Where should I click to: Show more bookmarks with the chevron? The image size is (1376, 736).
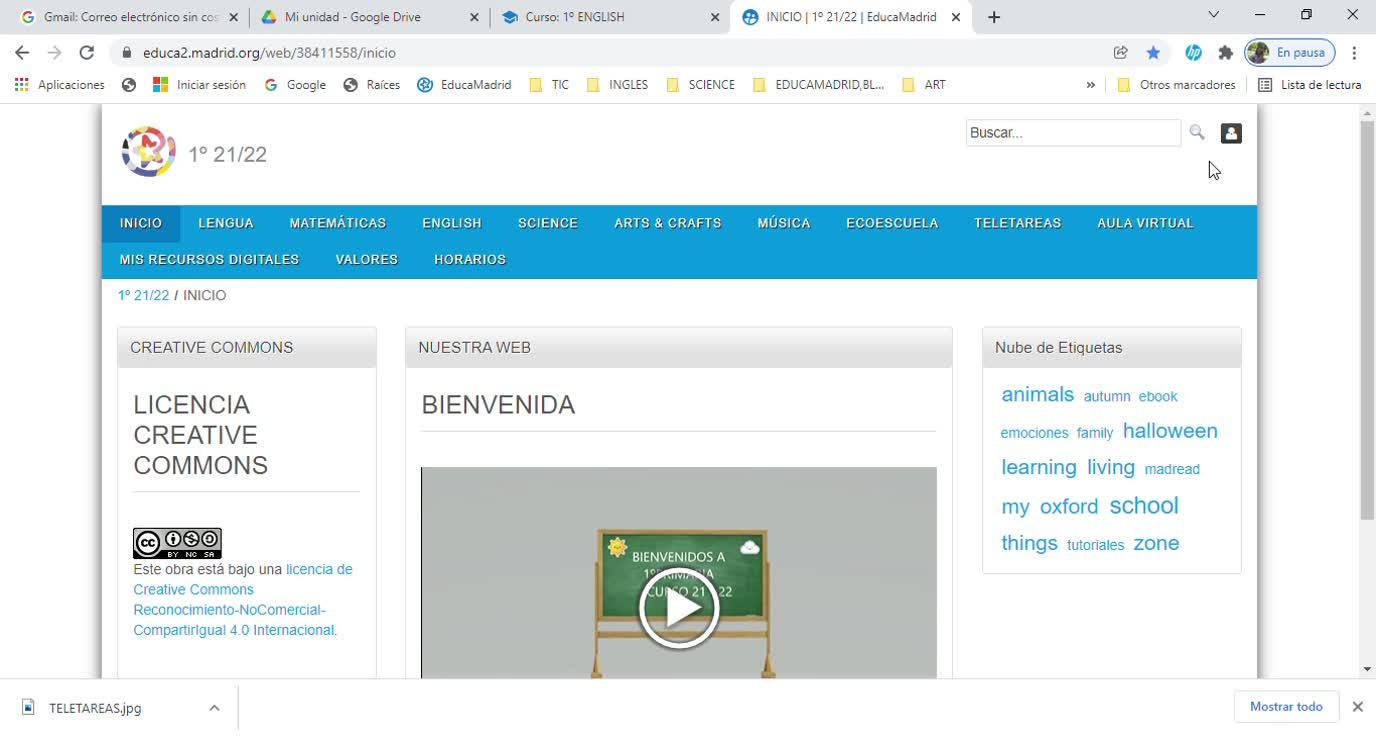(1090, 85)
